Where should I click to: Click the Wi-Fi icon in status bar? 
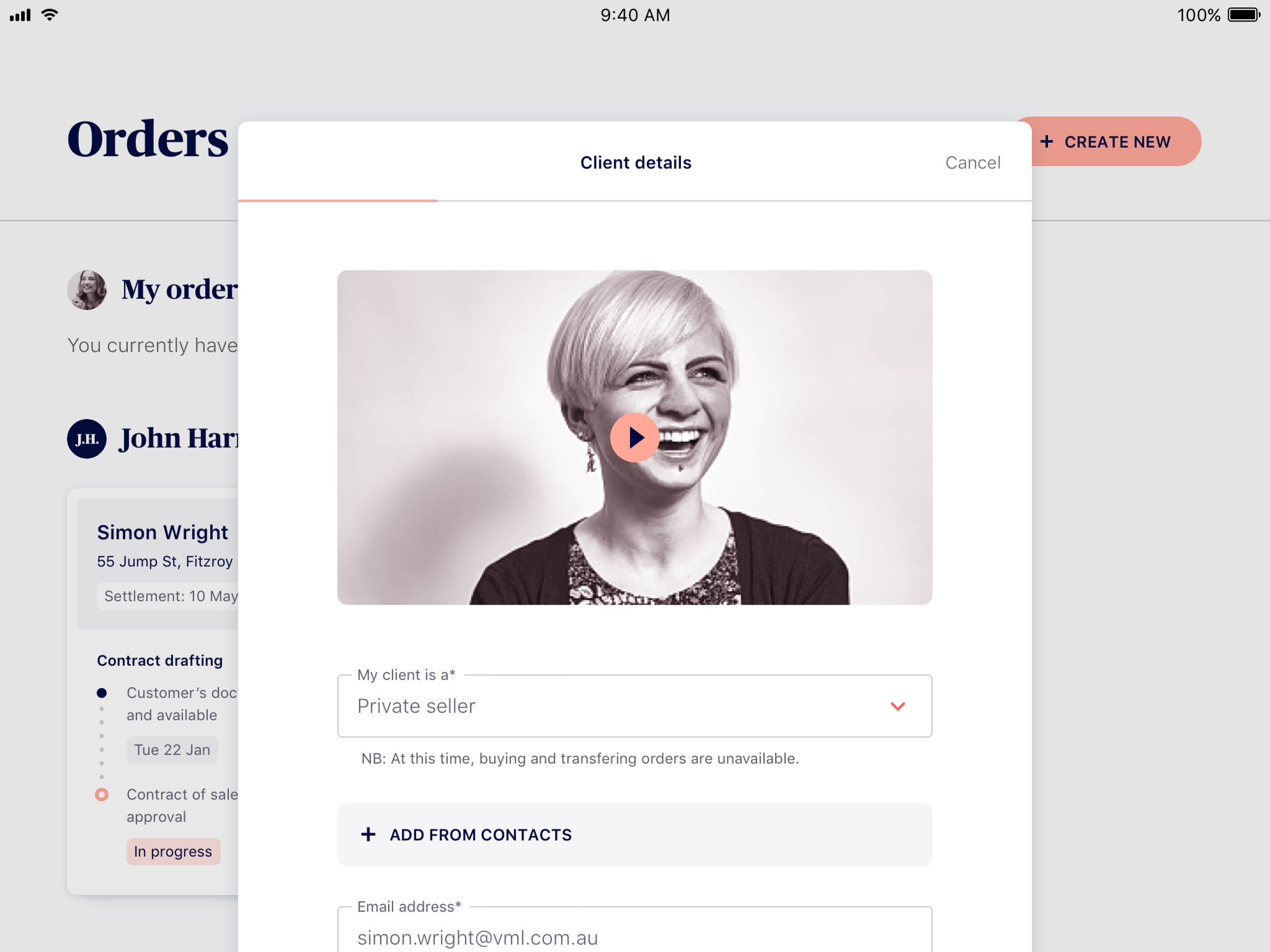50,15
